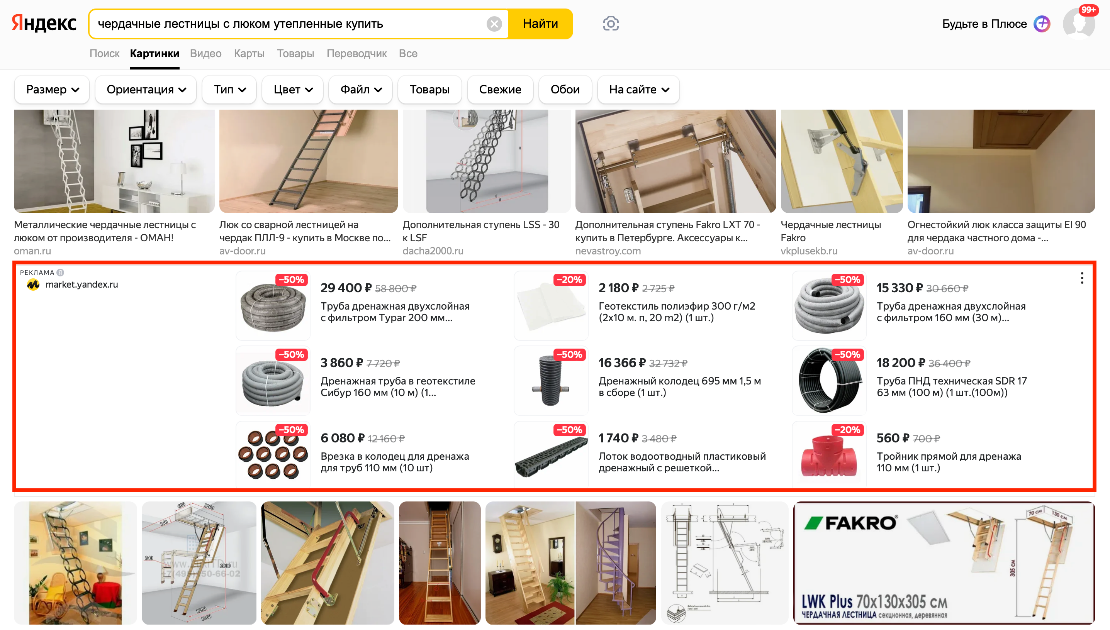Open the FAKRO LWK Plus ladder thumbnail
Viewport: 1110px width, 630px height.
point(944,563)
